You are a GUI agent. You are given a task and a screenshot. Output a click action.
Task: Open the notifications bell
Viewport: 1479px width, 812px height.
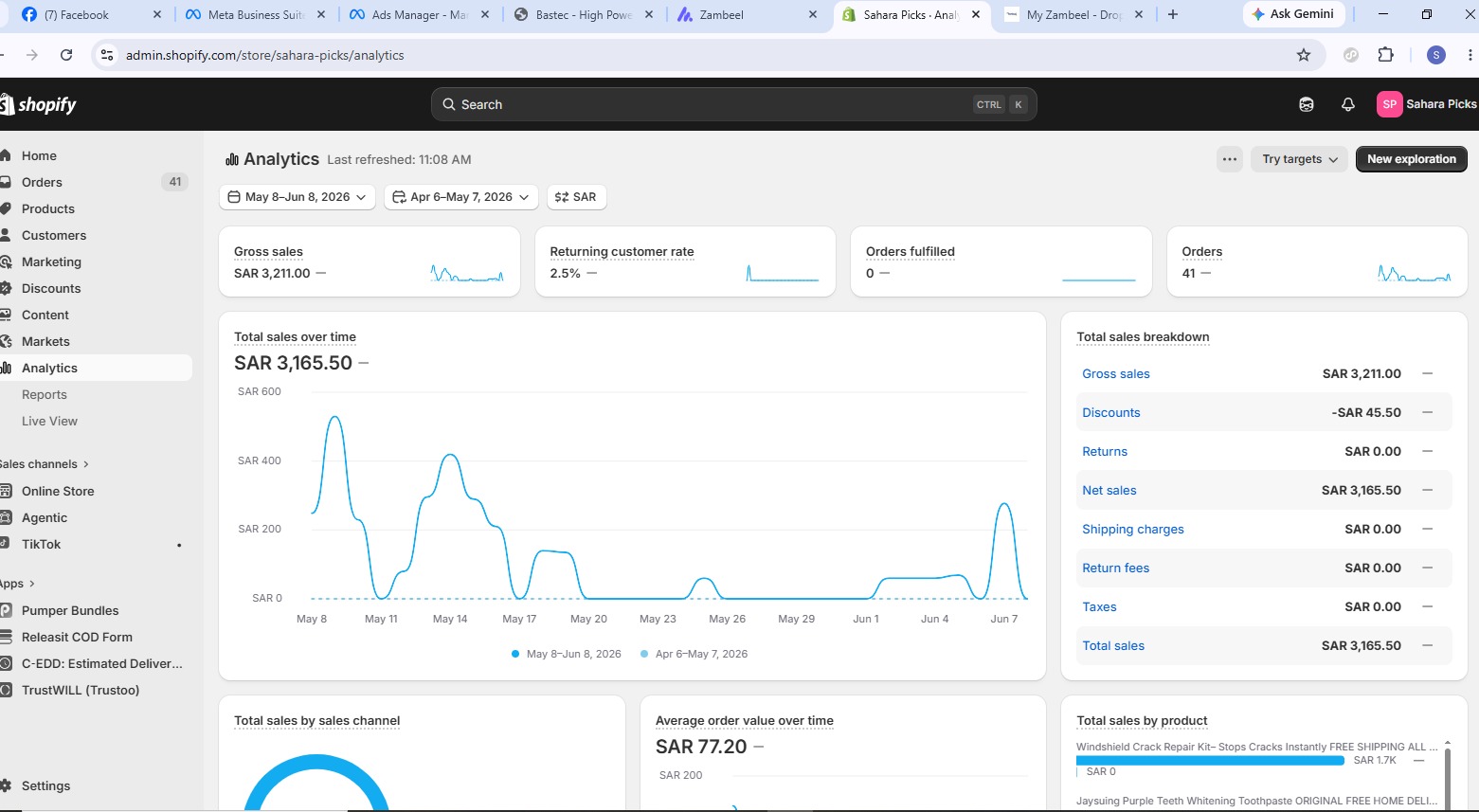(1348, 104)
